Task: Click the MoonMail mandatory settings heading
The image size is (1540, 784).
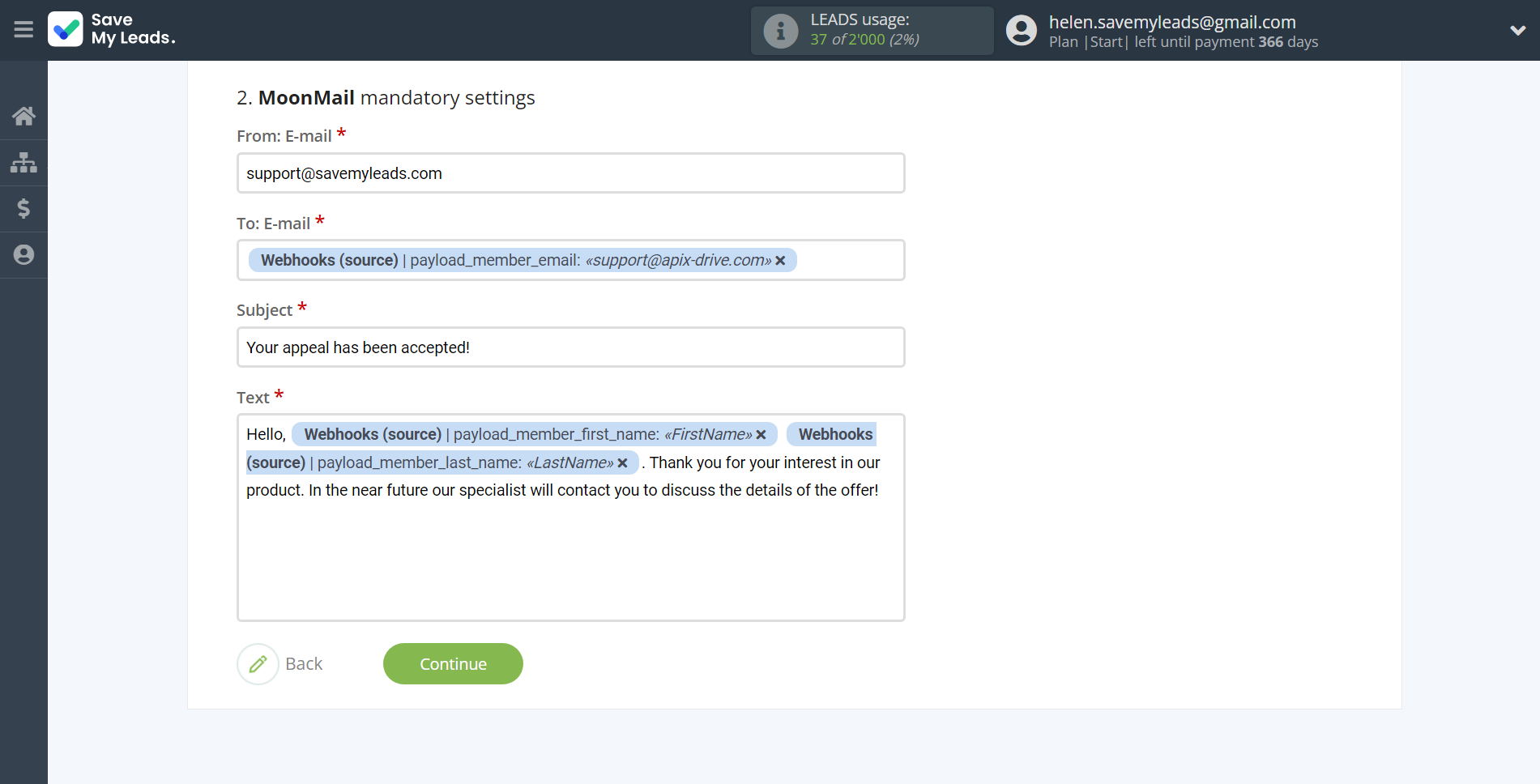Action: (x=386, y=98)
